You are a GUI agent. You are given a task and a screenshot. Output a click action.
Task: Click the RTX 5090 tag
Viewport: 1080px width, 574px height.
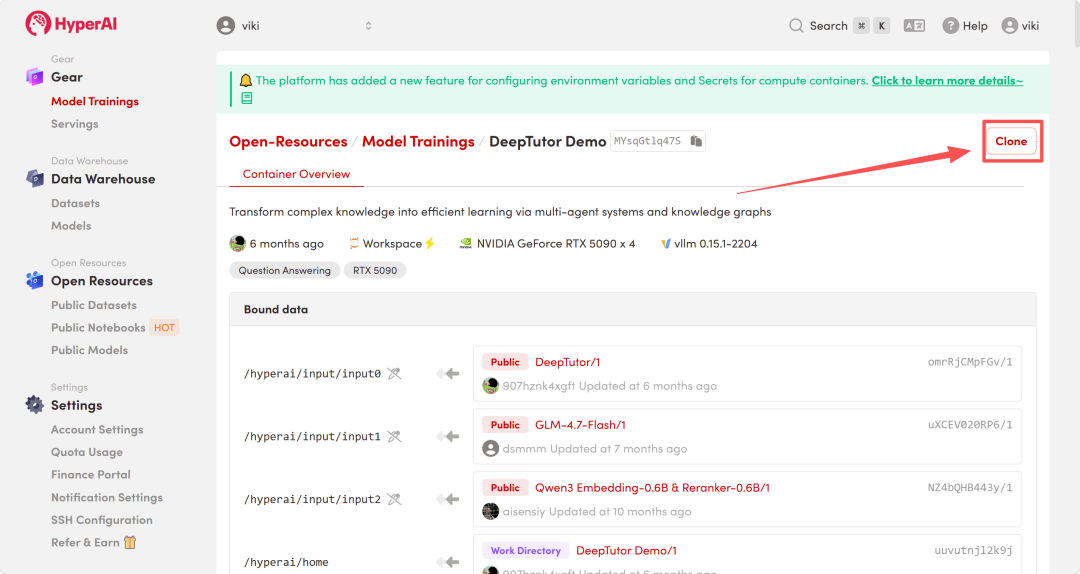click(x=375, y=270)
